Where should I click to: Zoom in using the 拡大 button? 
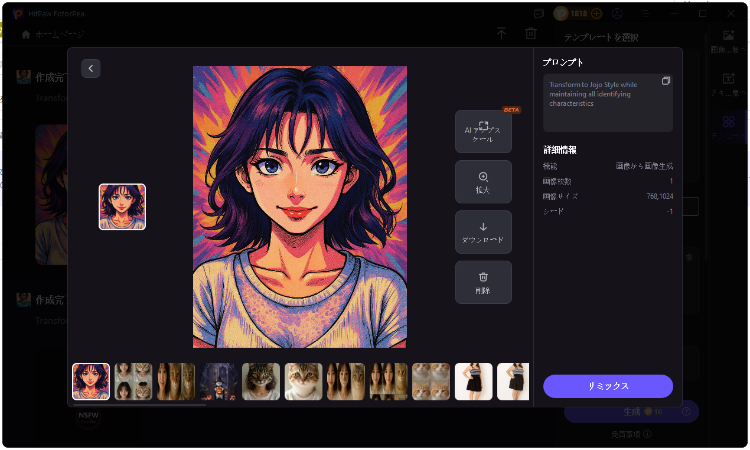tap(483, 182)
